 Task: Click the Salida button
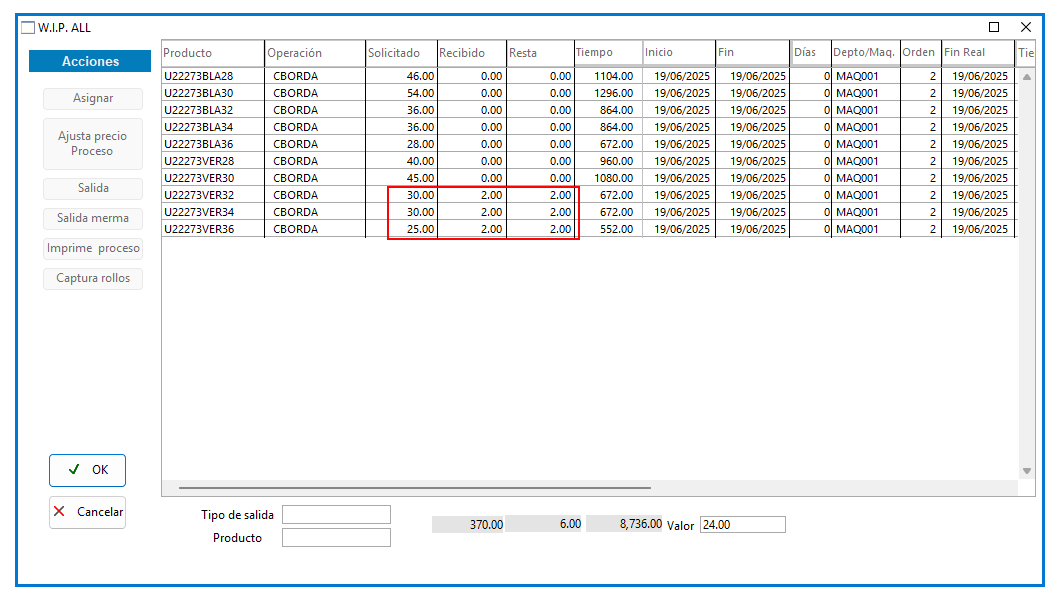(93, 189)
